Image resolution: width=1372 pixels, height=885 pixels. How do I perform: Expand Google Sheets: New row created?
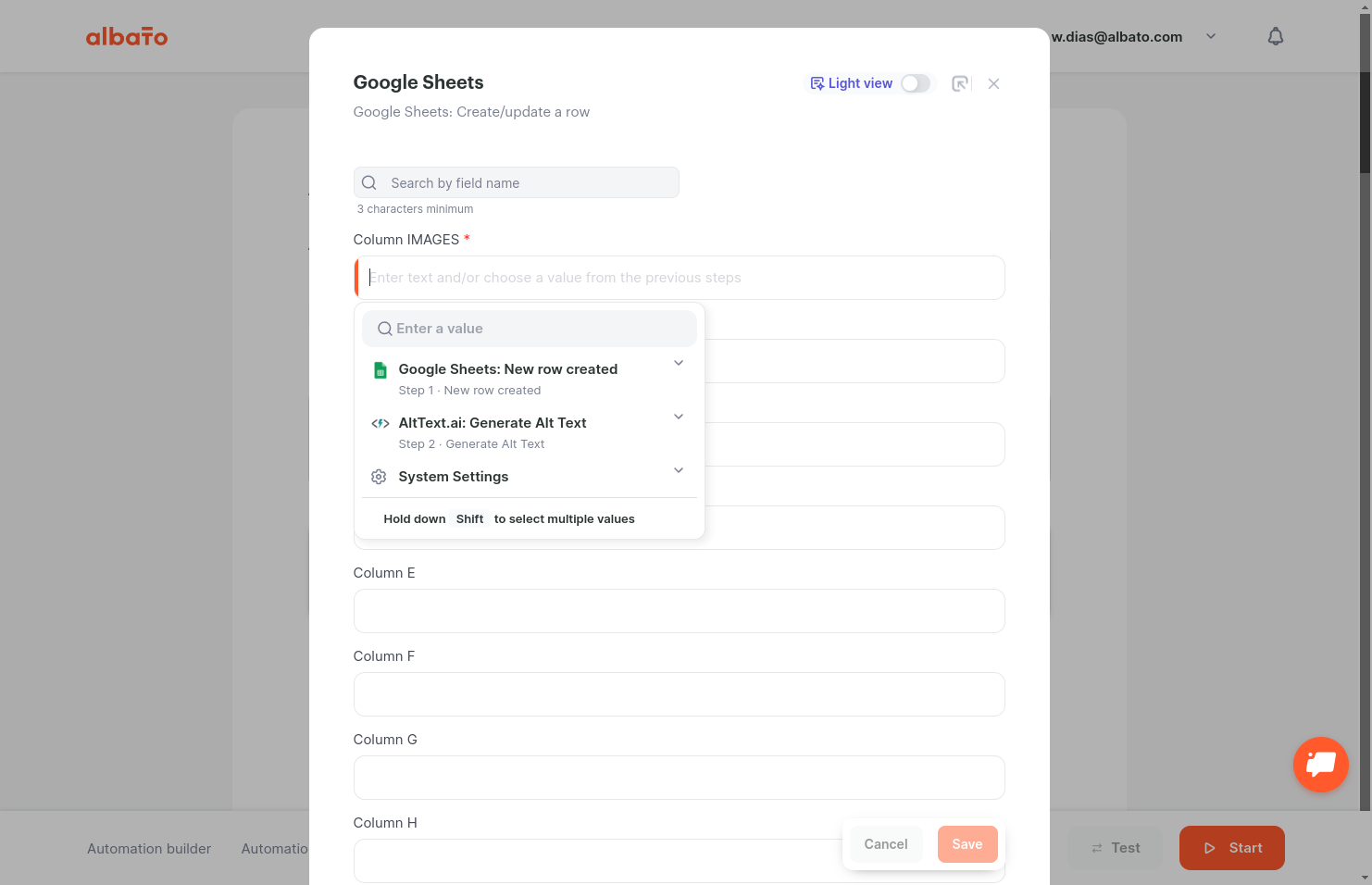tap(679, 363)
